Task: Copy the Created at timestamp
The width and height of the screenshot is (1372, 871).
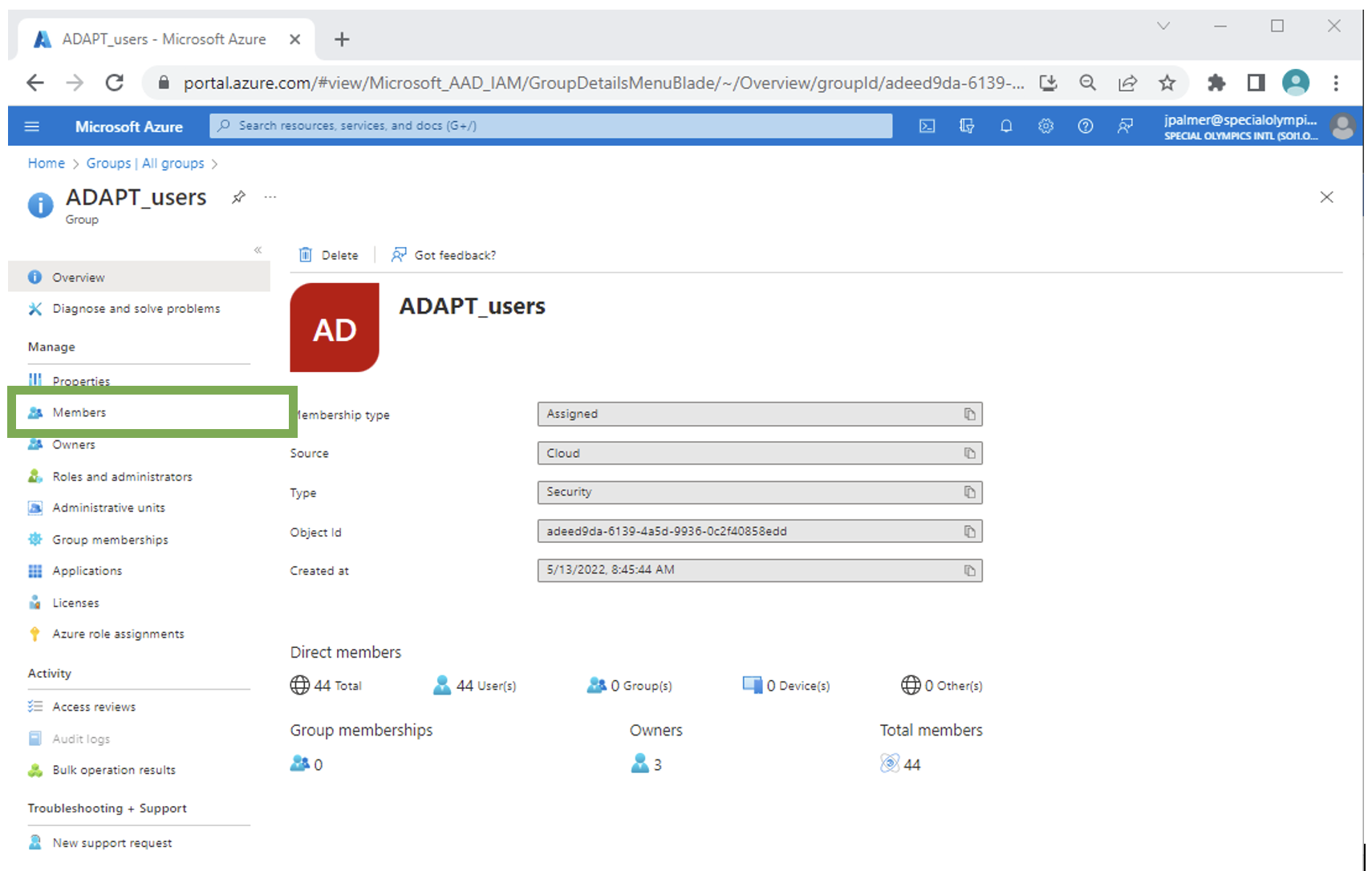Action: (x=969, y=570)
